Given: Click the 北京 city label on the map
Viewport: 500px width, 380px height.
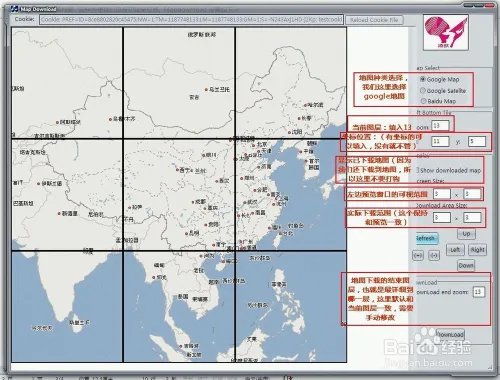Looking at the screenshot, I should (x=262, y=144).
